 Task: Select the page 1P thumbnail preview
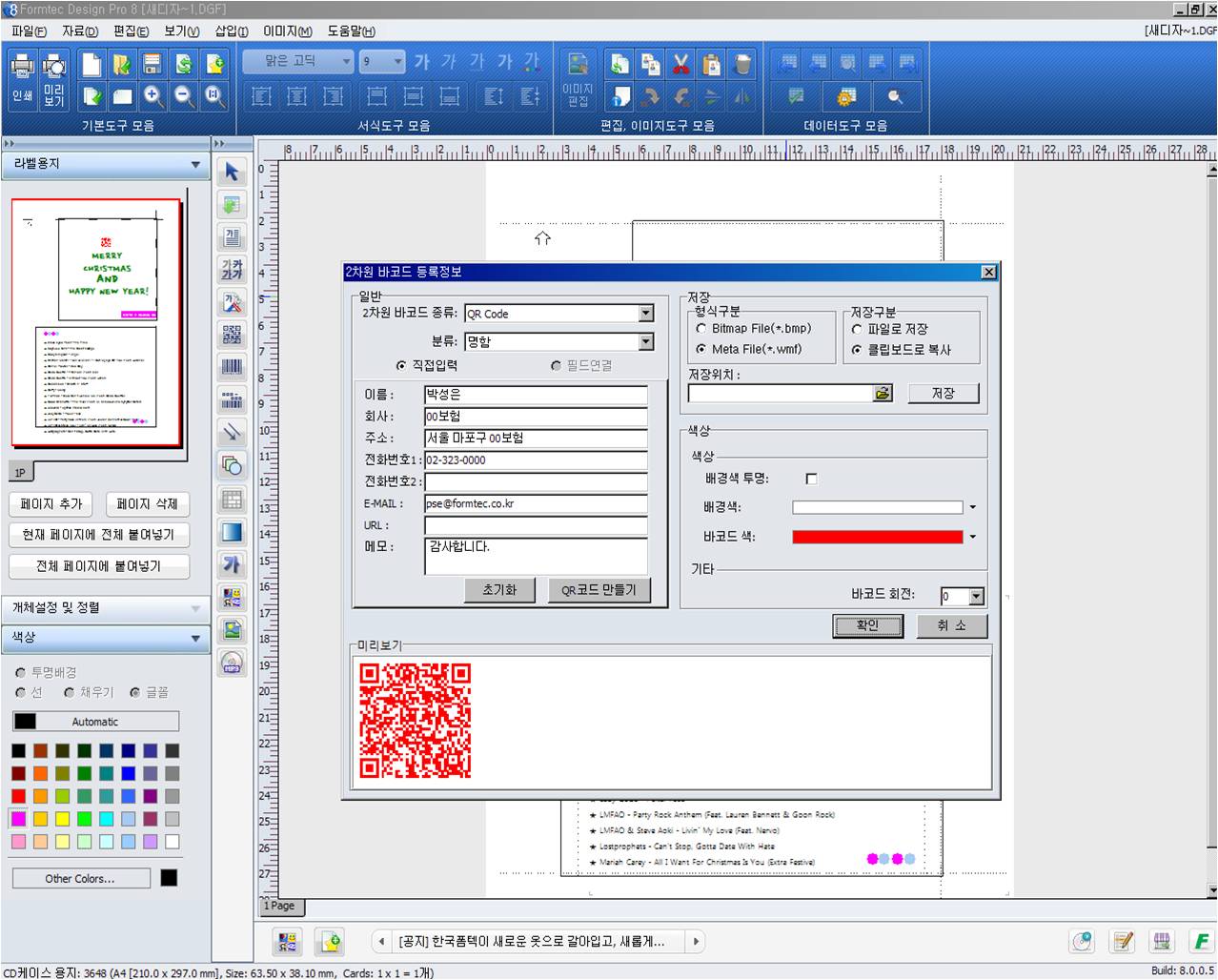point(96,322)
